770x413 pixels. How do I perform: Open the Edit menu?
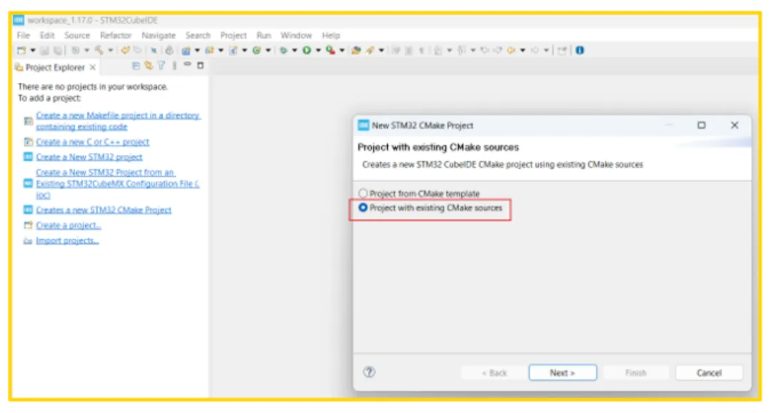[47, 35]
